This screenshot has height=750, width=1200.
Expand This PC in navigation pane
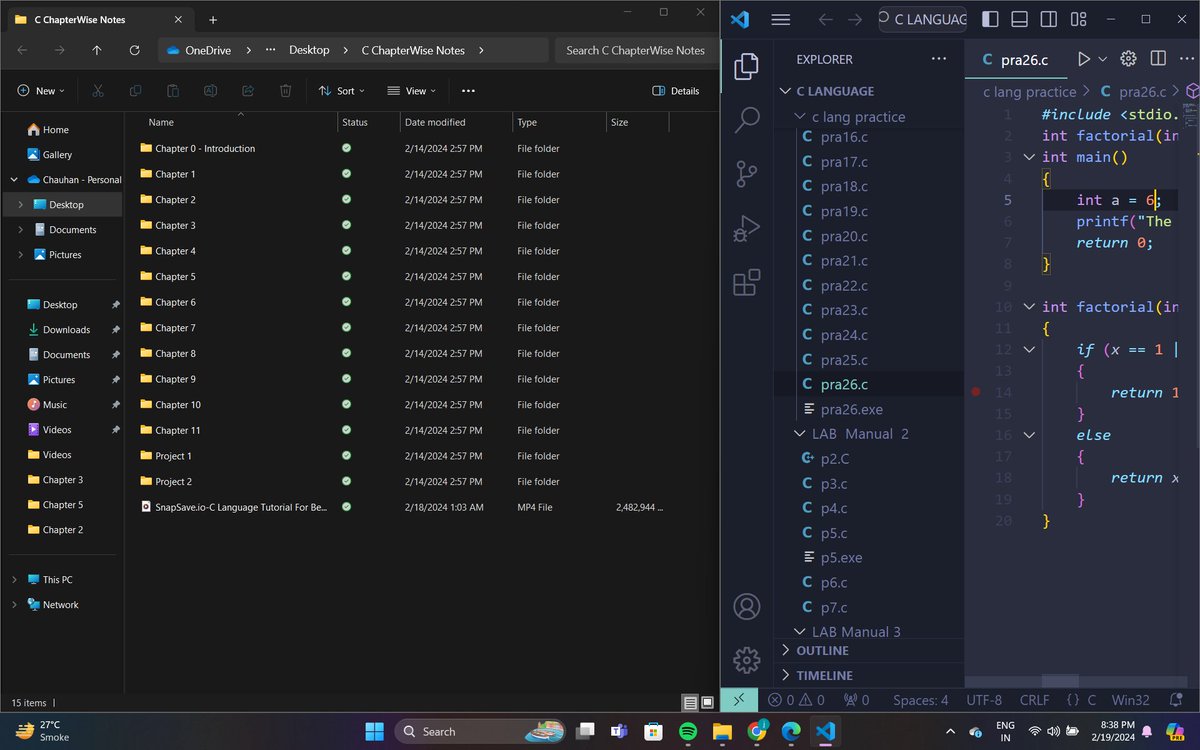pyautogui.click(x=14, y=580)
